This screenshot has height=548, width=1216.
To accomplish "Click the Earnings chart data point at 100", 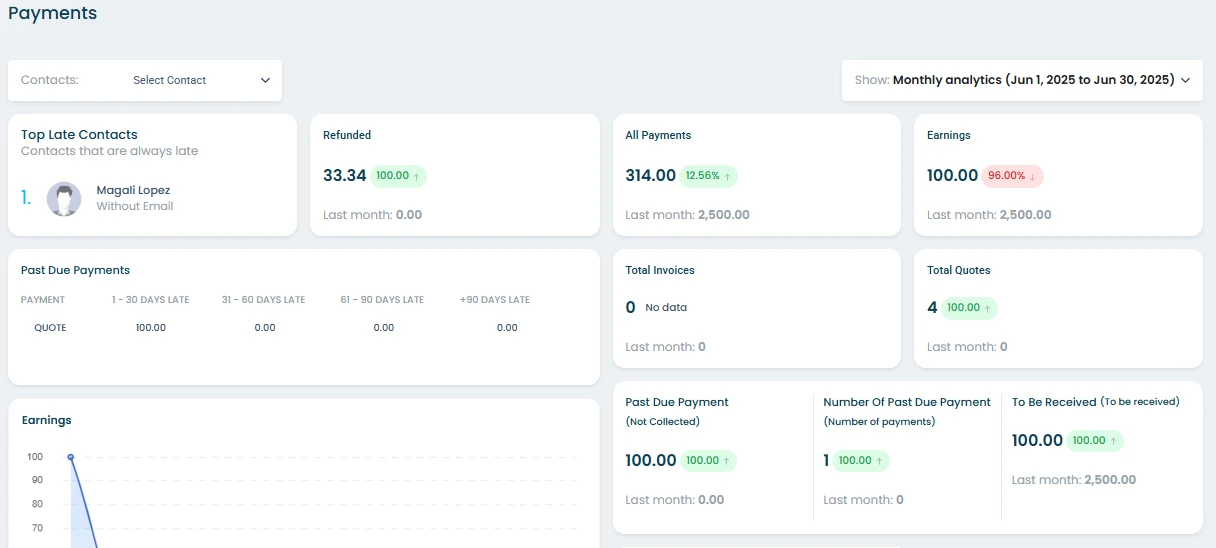I will click(71, 457).
